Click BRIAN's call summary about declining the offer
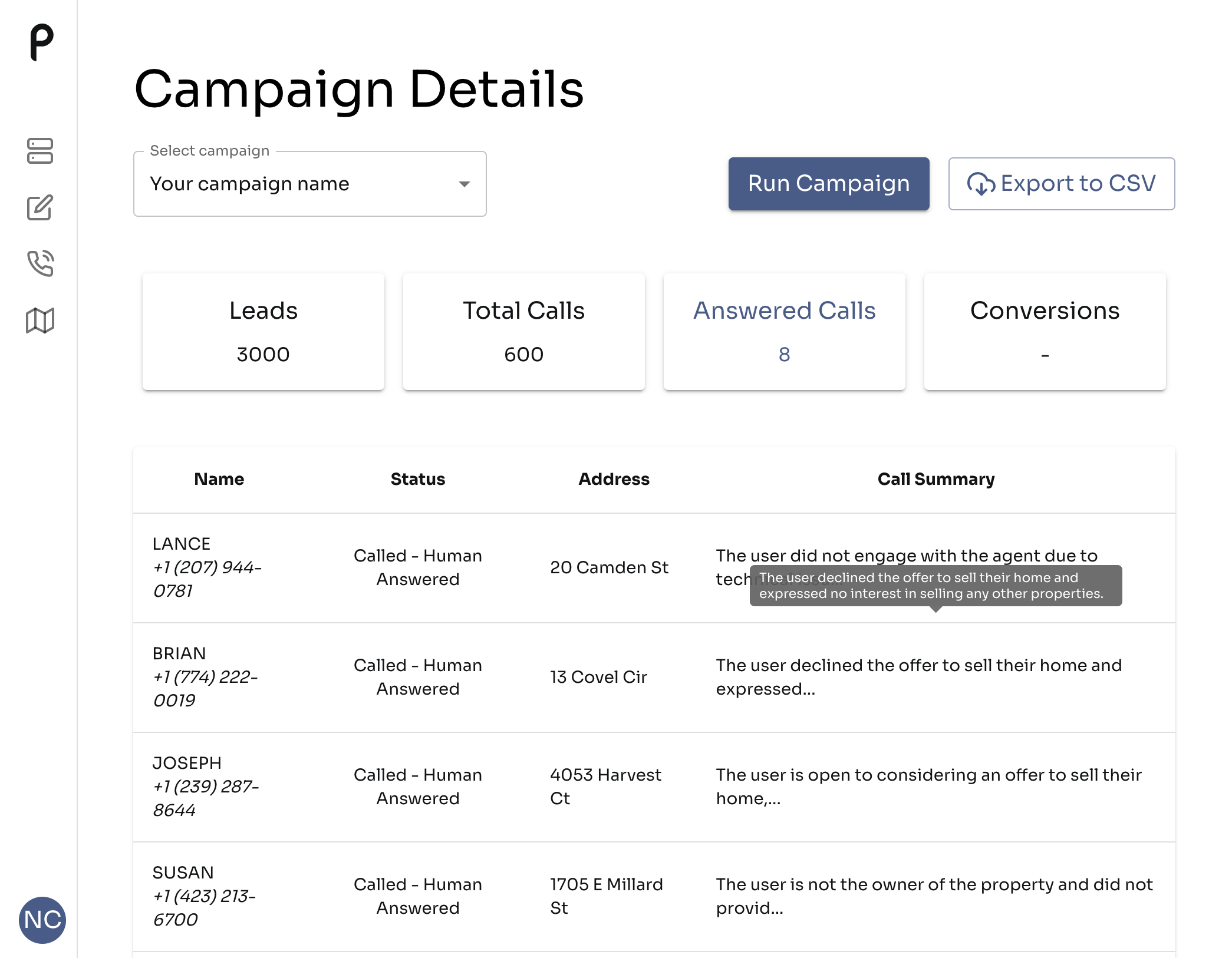Image resolution: width=1232 pixels, height=958 pixels. coord(919,677)
